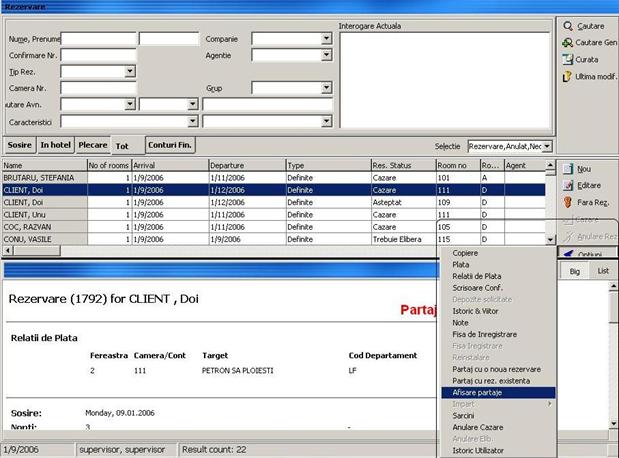The width and height of the screenshot is (619, 458).
Task: Click the Curata button label
Action: pos(587,60)
